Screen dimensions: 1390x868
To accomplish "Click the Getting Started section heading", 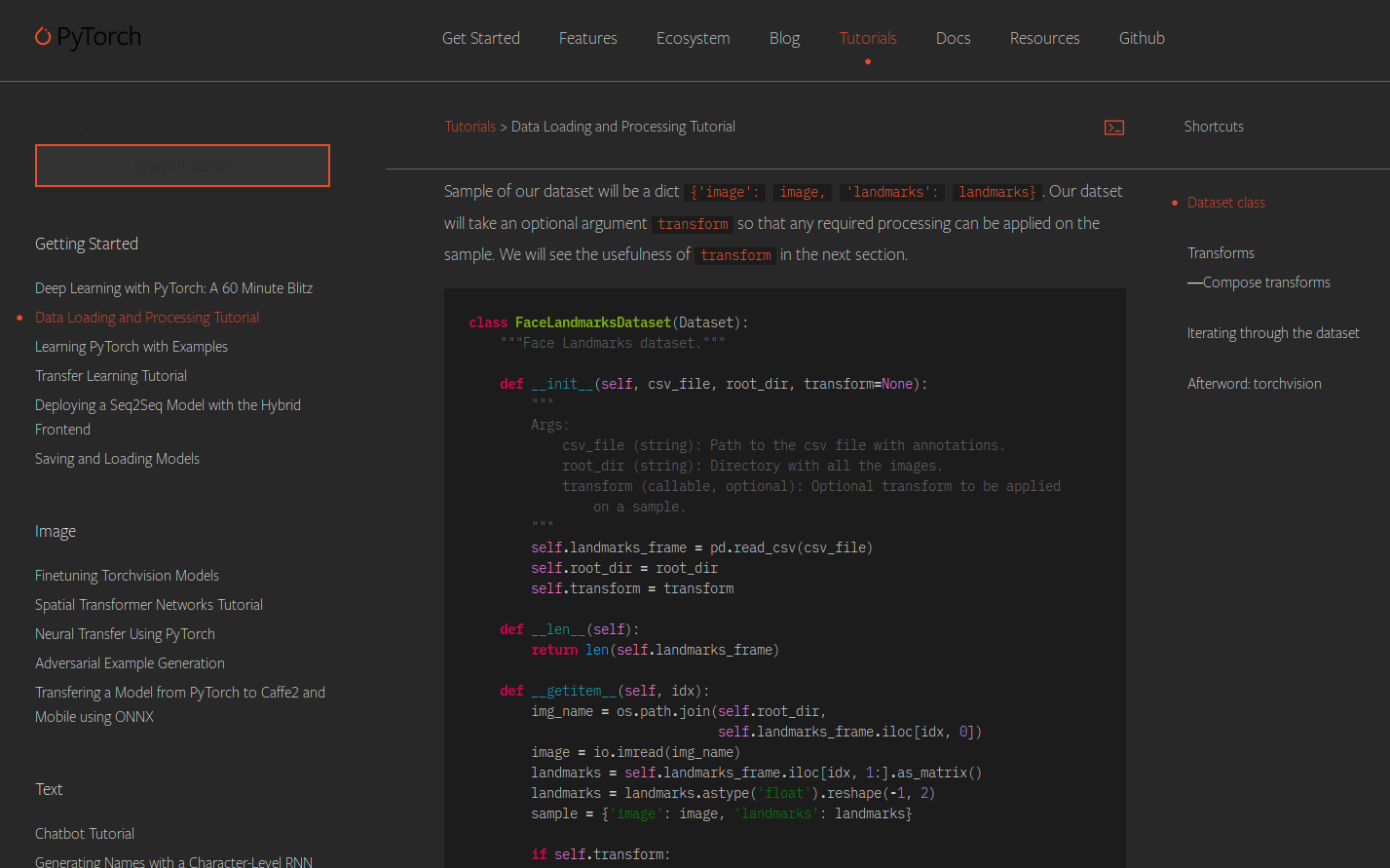I will [x=87, y=244].
